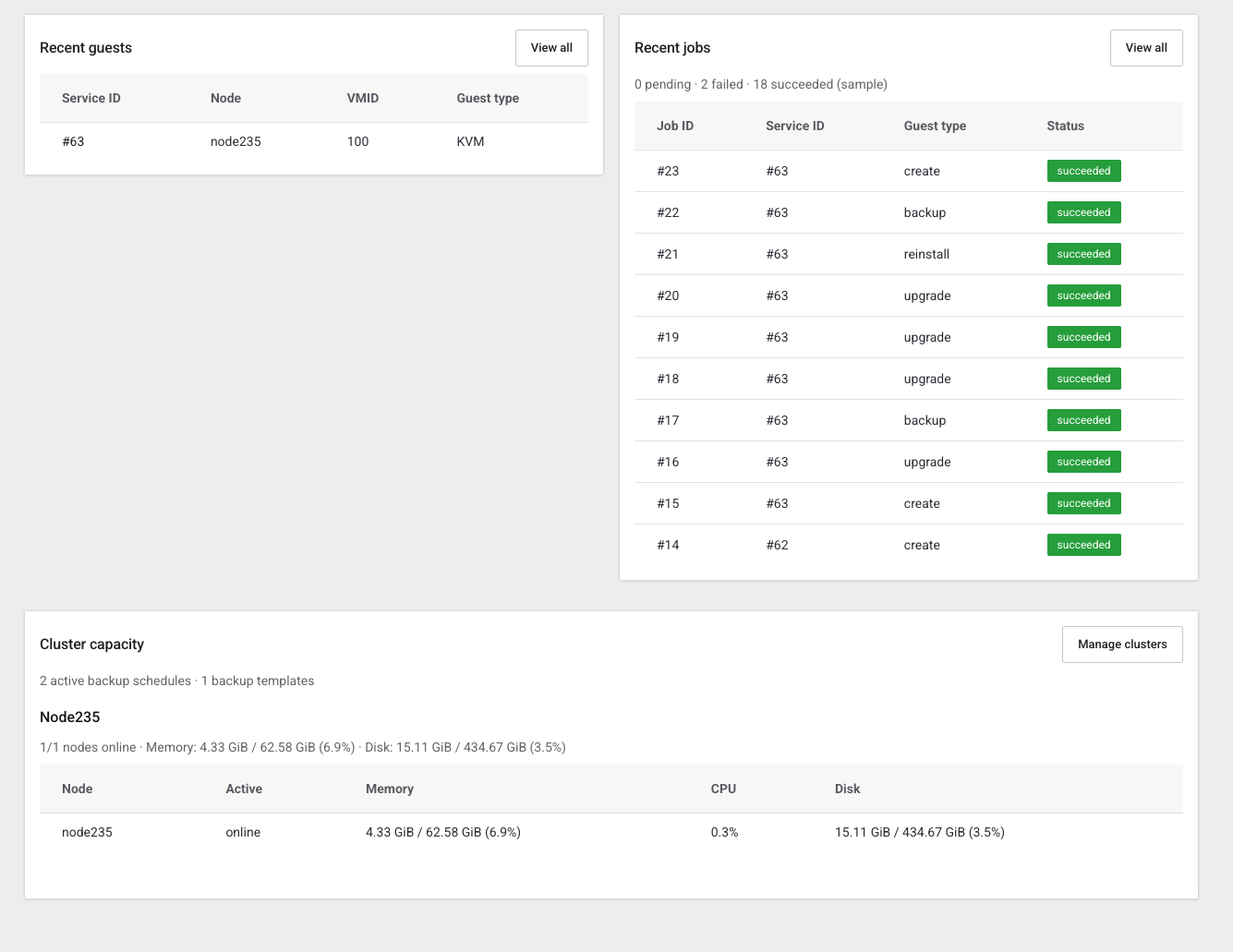1233x952 pixels.
Task: Click backup type in job #17 row
Action: pos(925,420)
